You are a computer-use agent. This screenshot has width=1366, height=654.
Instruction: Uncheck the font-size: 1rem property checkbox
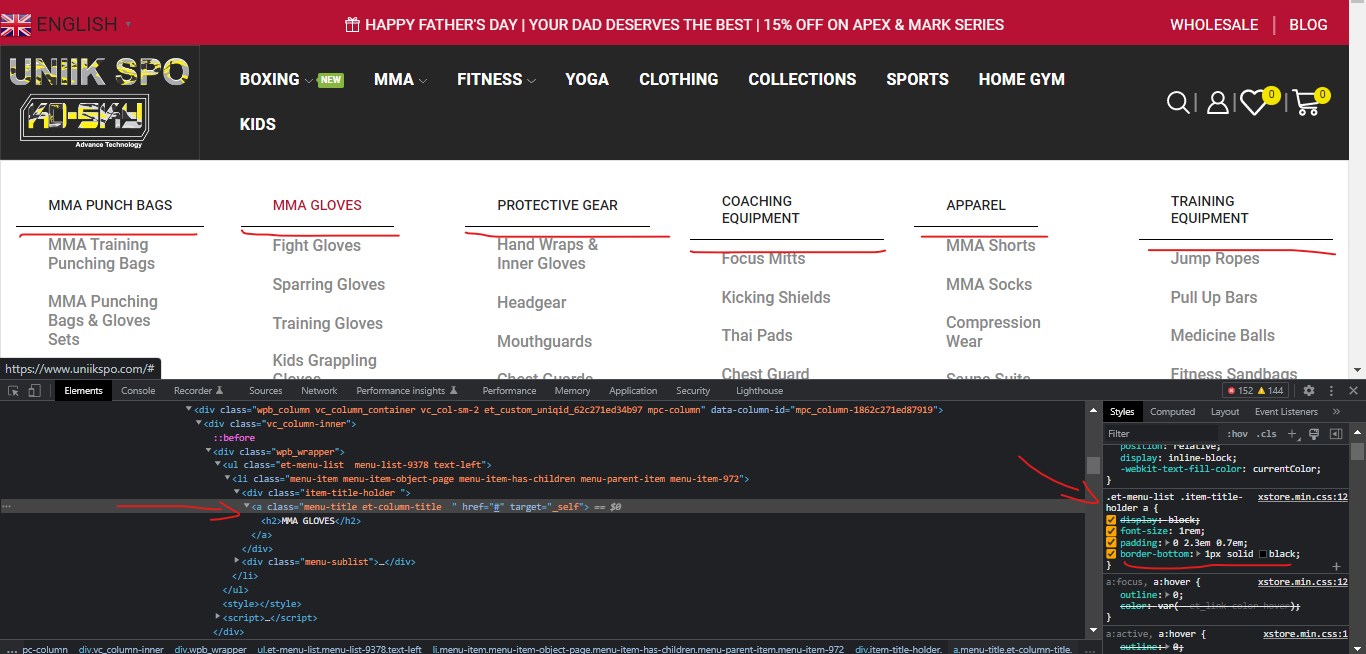pos(1112,531)
